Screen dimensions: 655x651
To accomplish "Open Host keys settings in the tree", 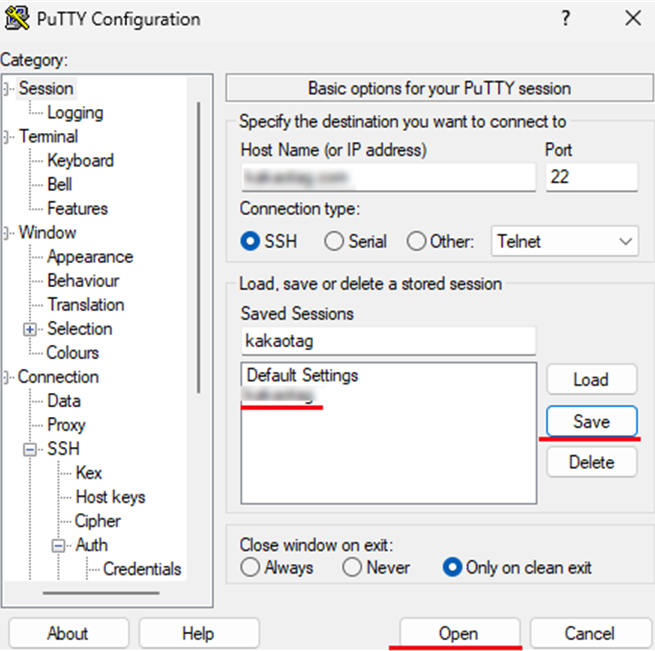I will (110, 497).
